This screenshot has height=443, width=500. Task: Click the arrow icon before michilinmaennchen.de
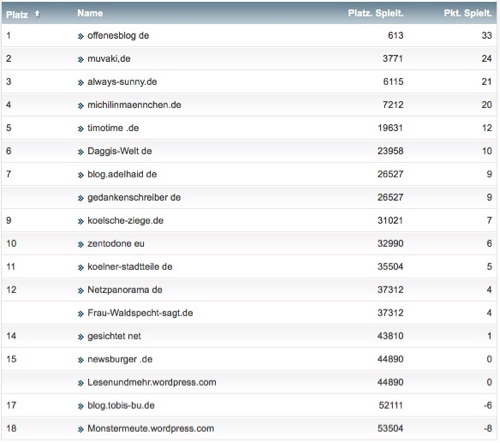pos(80,106)
